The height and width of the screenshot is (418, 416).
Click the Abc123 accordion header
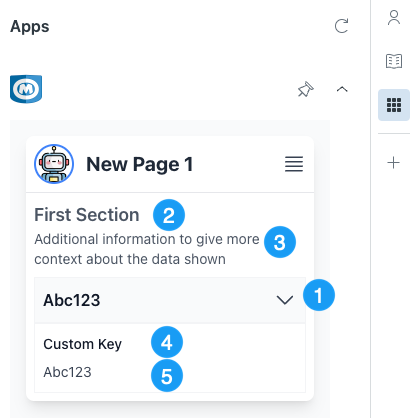pos(170,300)
